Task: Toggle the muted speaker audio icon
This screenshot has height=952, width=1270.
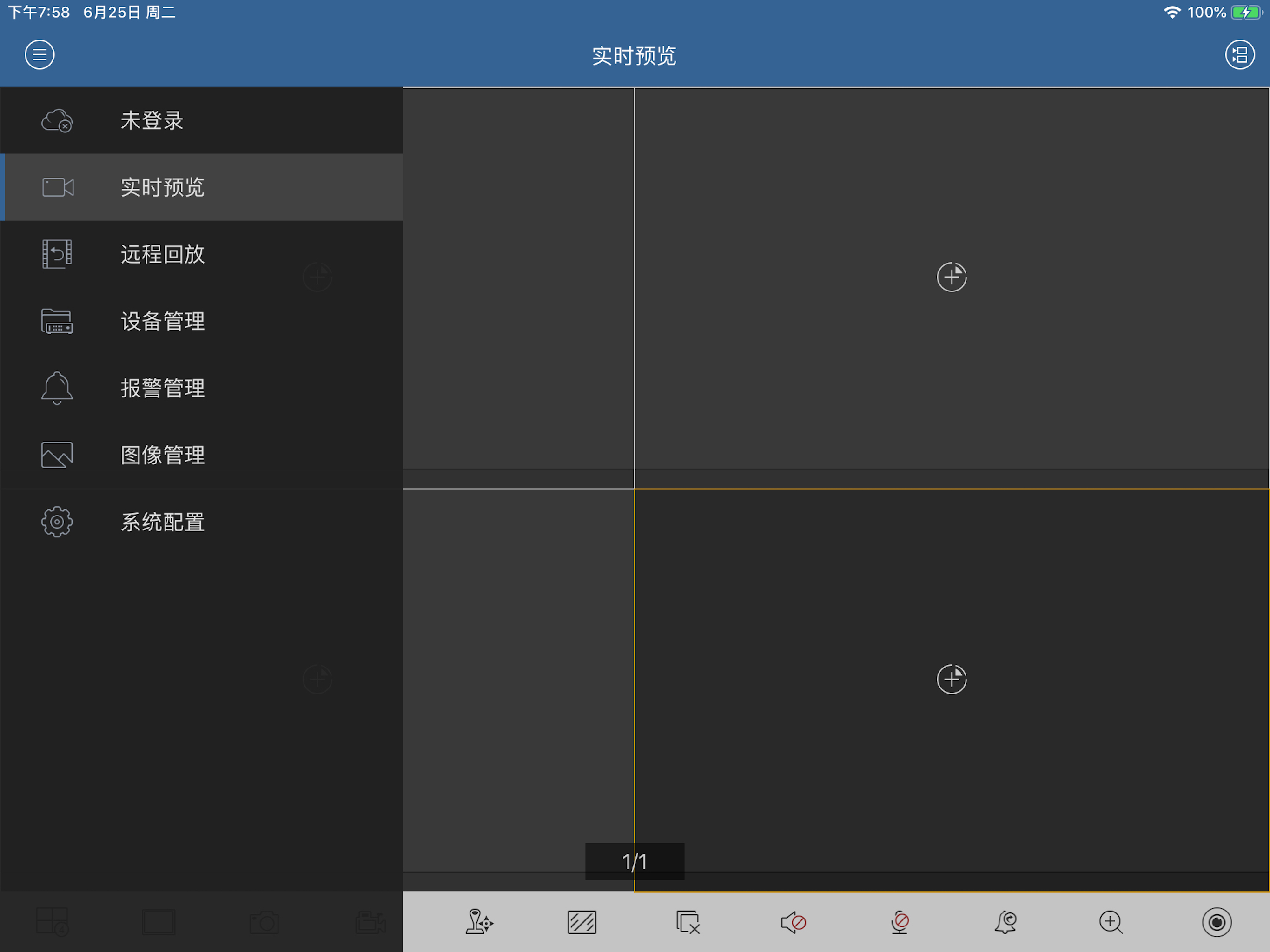Action: click(794, 922)
